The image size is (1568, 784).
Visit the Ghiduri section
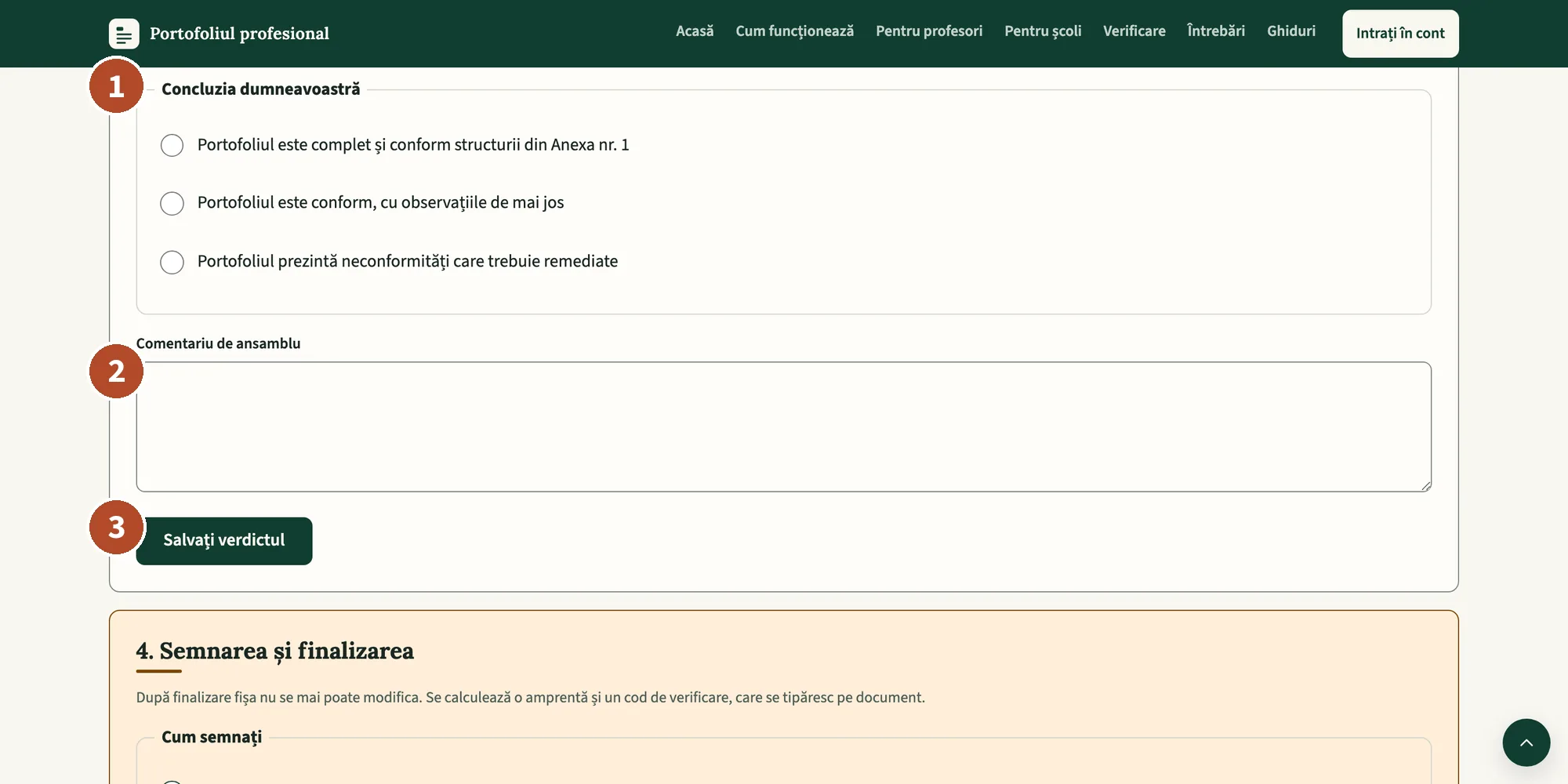(x=1291, y=31)
